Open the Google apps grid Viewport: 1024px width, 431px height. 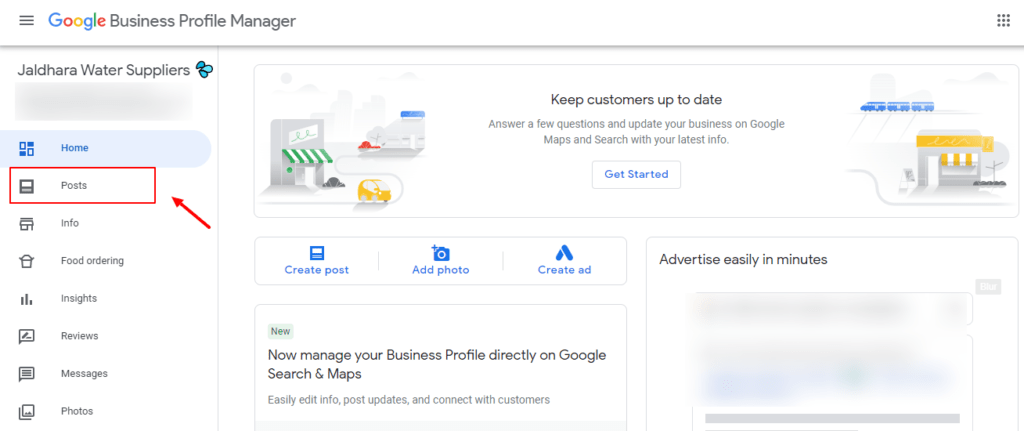[x=1004, y=21]
